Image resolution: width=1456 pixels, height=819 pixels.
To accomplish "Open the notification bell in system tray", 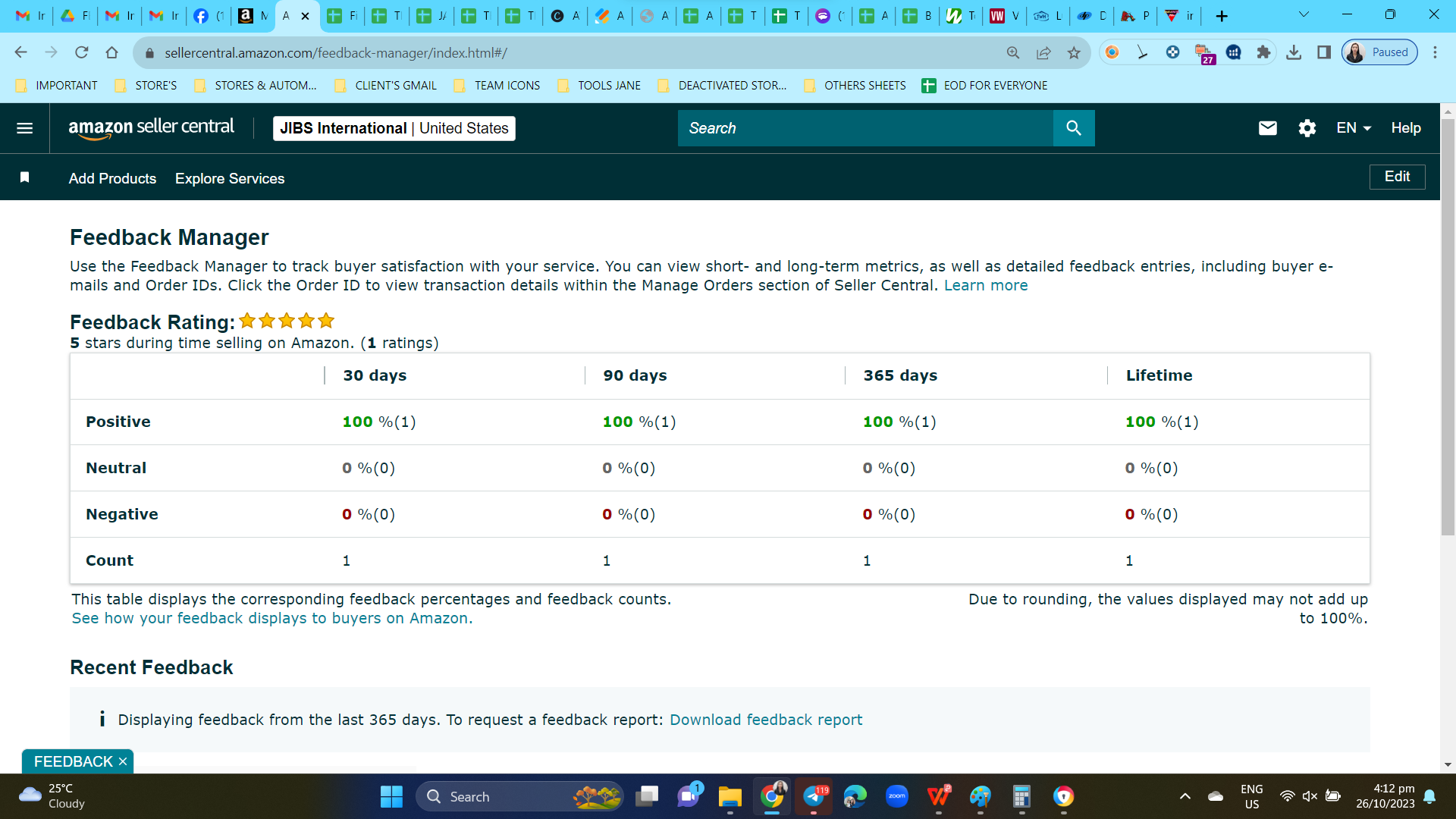I will (x=1429, y=796).
